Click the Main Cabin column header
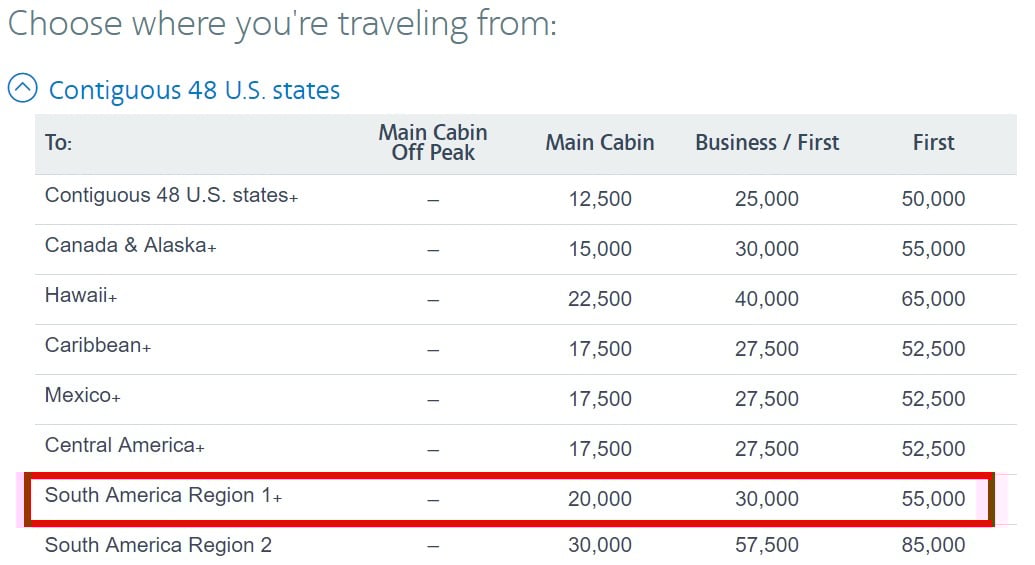 pyautogui.click(x=600, y=143)
